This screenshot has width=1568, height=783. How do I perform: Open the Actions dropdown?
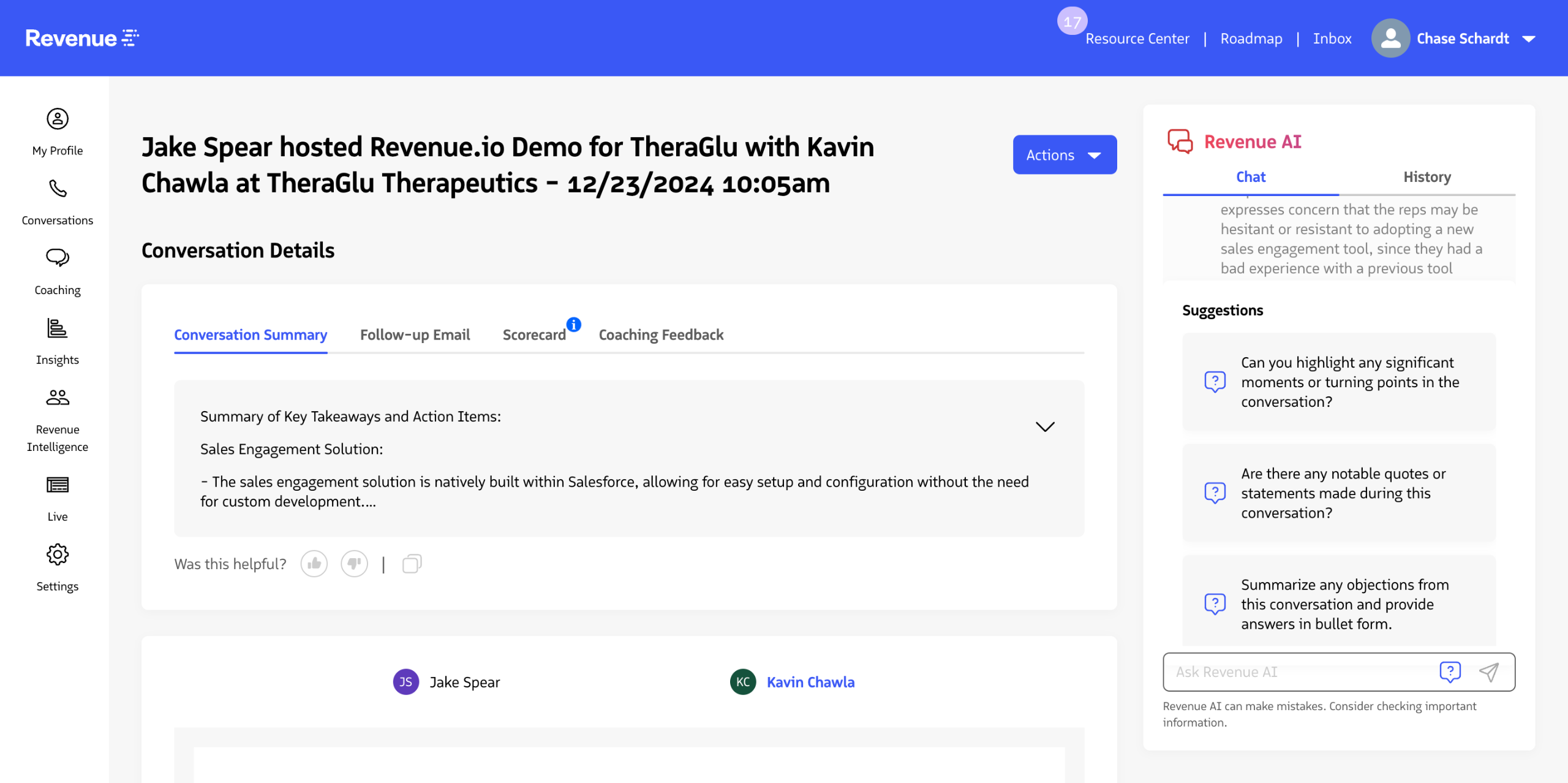click(1065, 155)
